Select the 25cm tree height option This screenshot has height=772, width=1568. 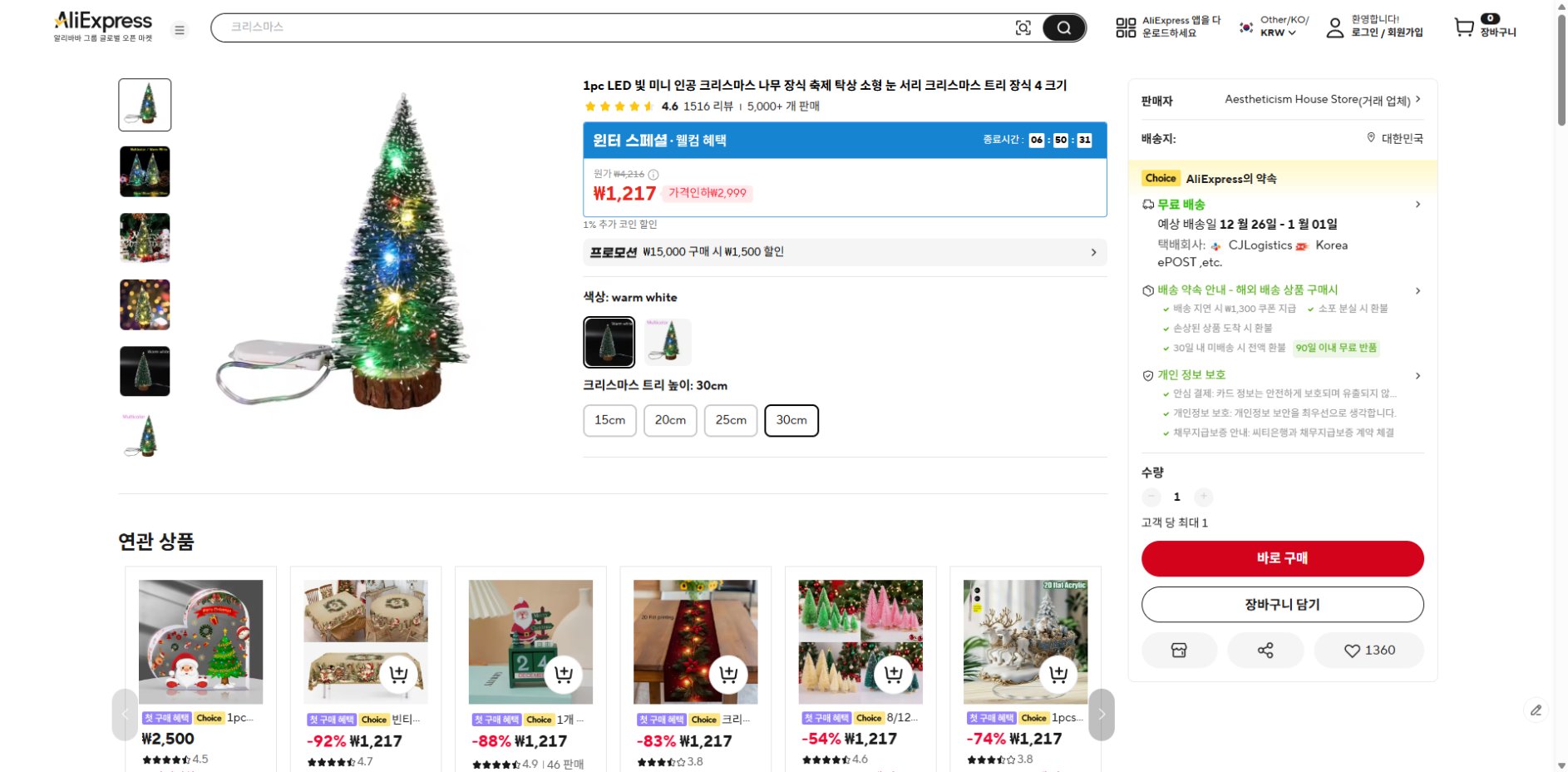(x=730, y=420)
